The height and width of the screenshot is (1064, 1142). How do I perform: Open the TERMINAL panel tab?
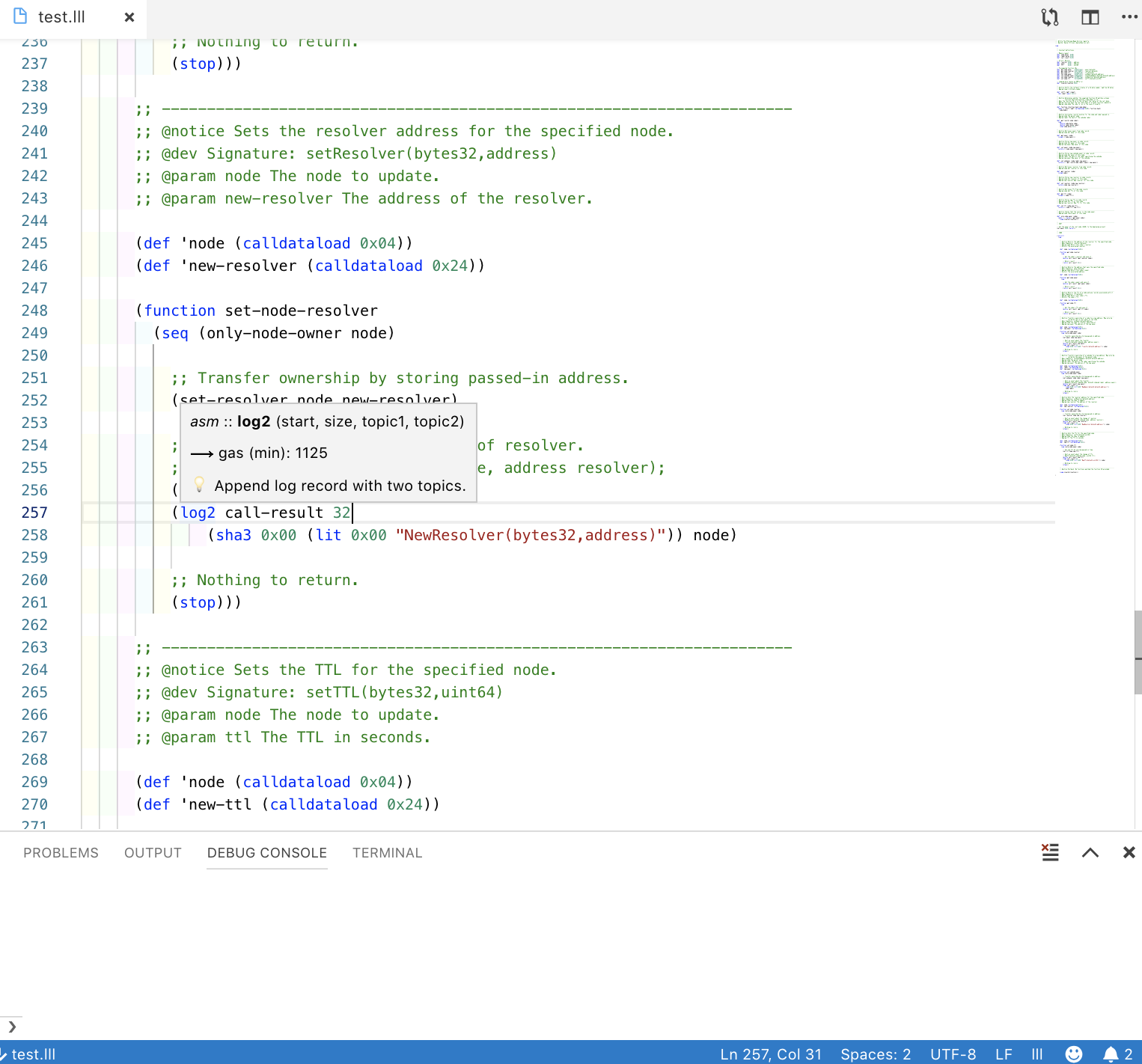coord(388,853)
